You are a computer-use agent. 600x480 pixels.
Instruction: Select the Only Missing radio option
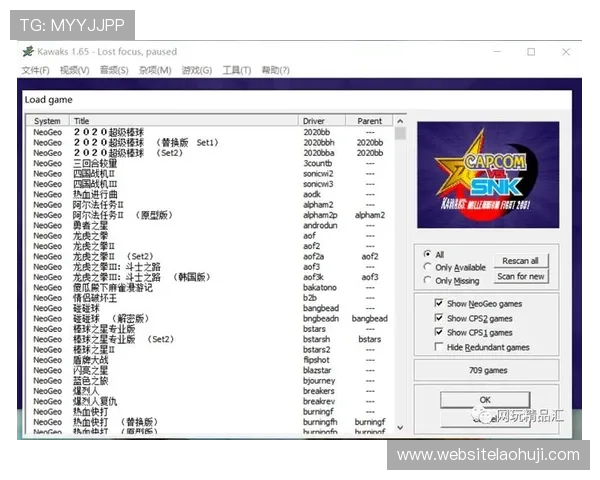[x=427, y=281]
